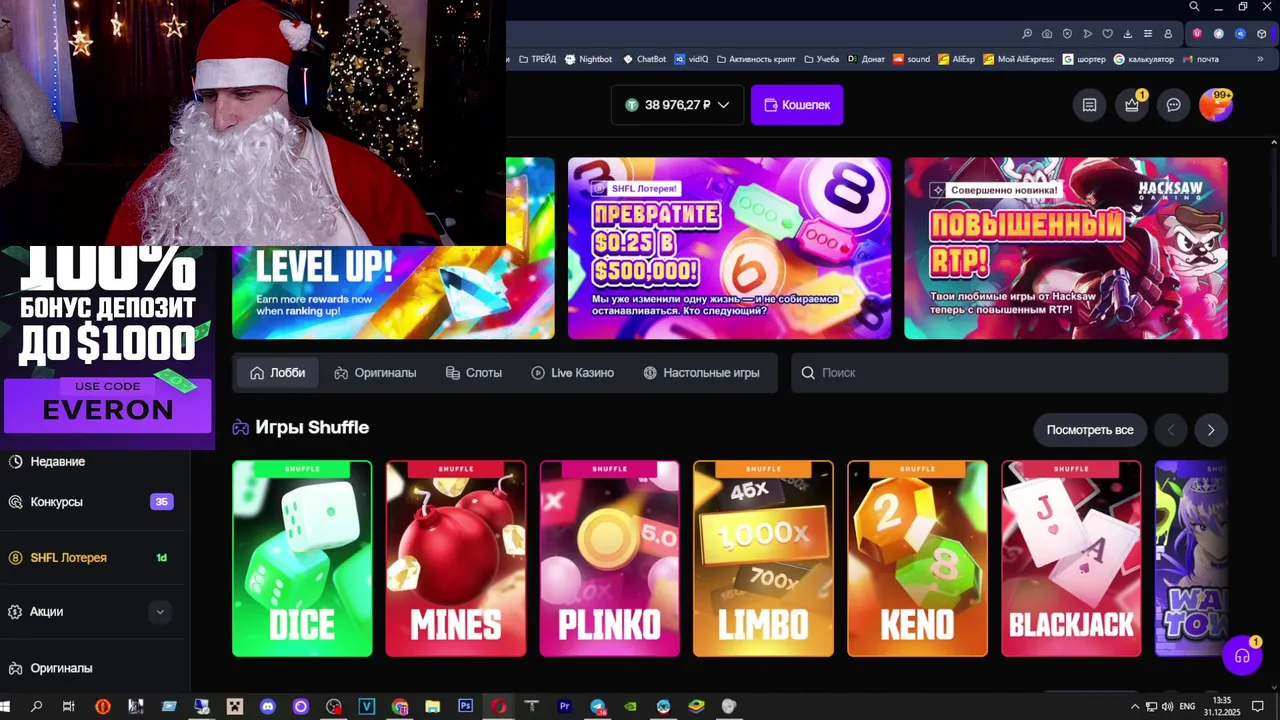
Task: Select the Лобби tab
Action: click(277, 373)
